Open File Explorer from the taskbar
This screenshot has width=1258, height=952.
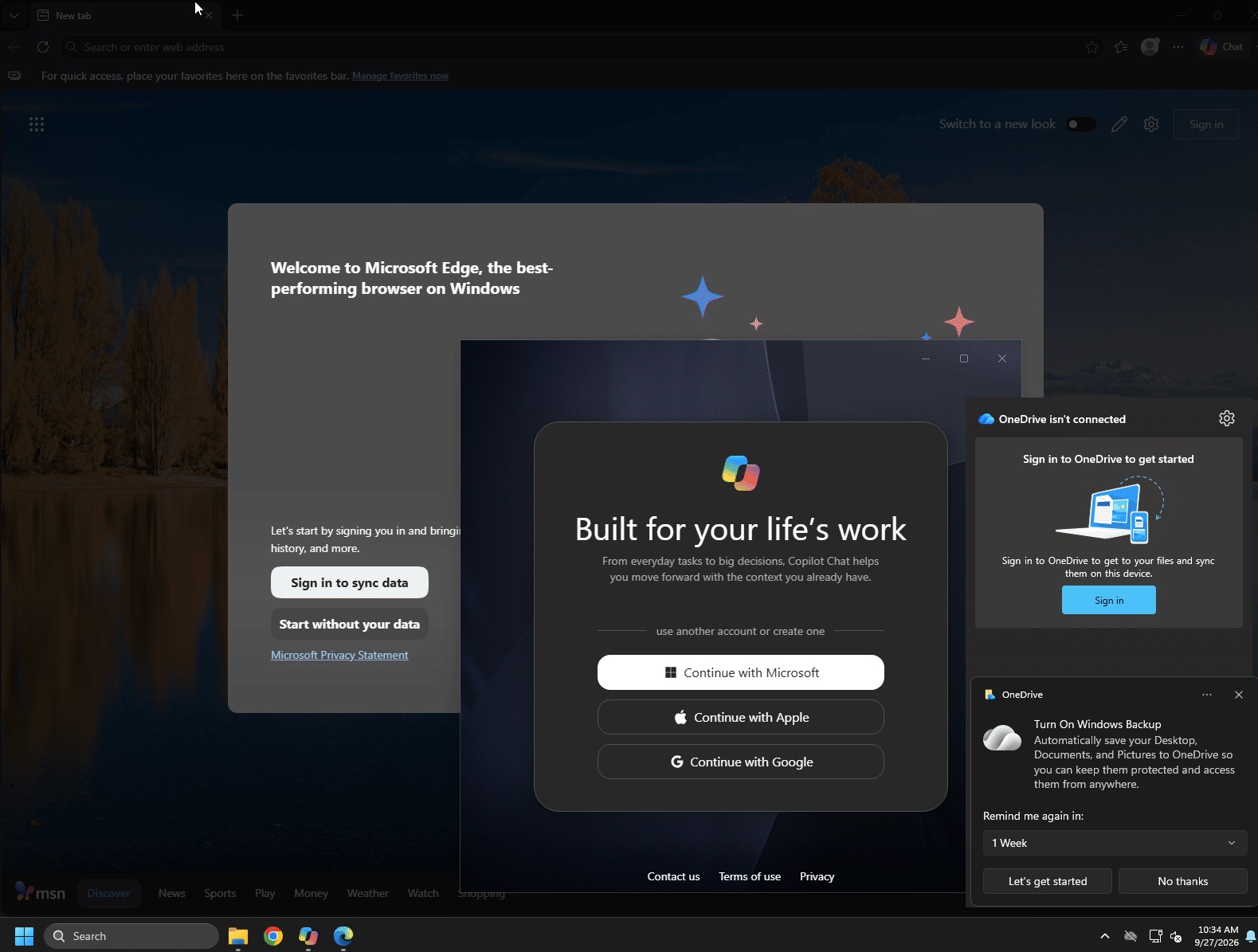tap(238, 936)
